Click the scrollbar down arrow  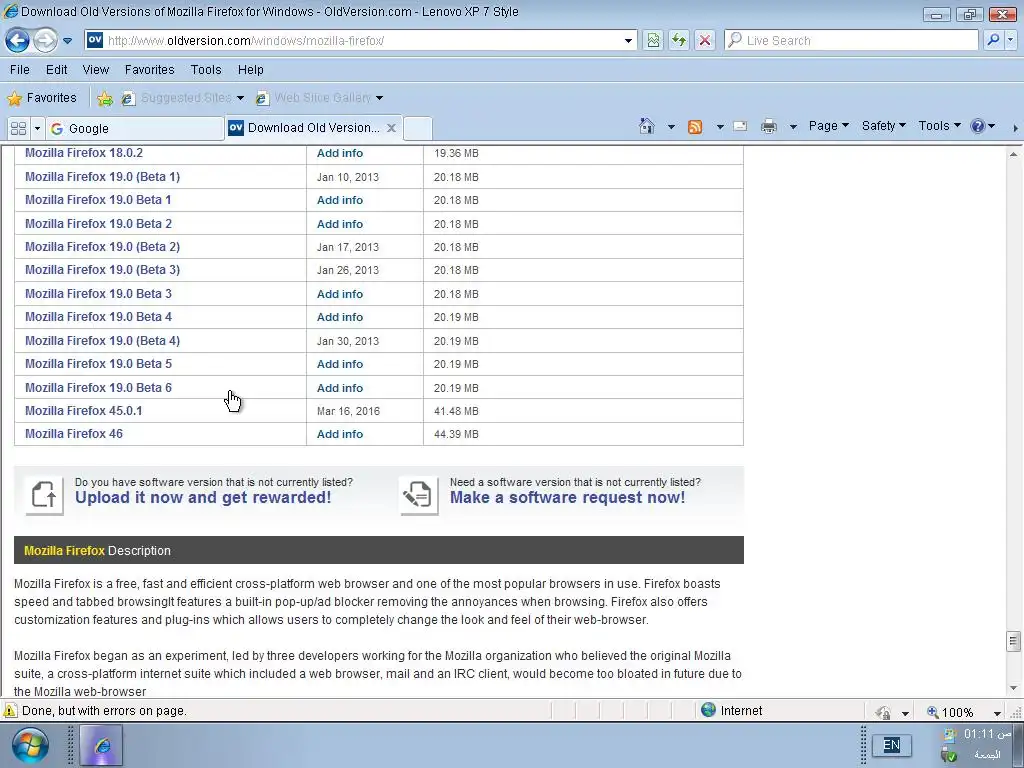tap(1013, 688)
